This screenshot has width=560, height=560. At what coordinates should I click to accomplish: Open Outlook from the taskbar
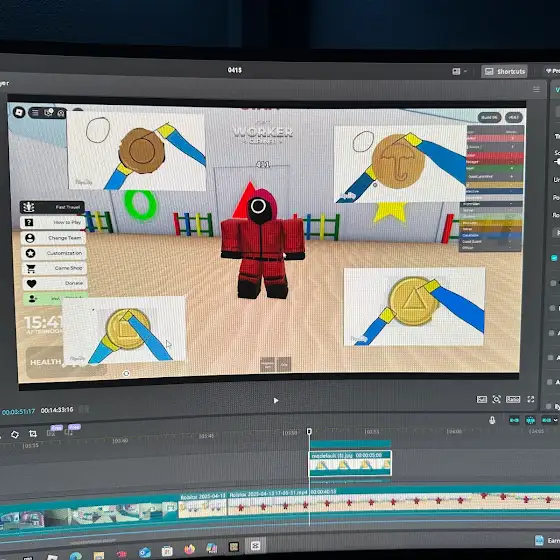(x=145, y=552)
